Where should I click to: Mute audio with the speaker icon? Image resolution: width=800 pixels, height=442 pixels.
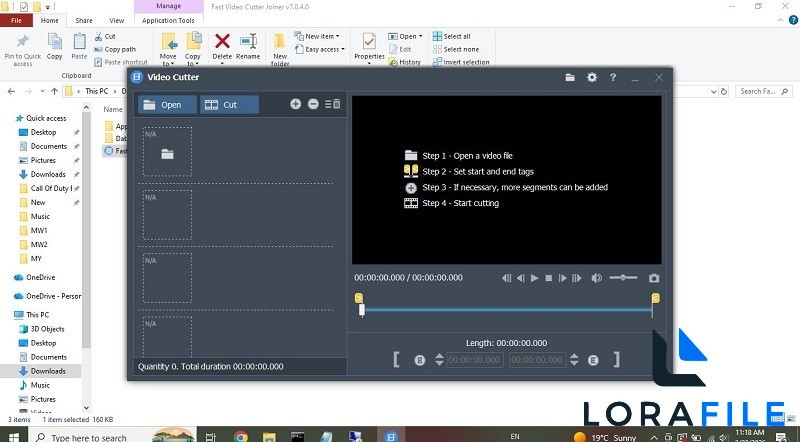pyautogui.click(x=596, y=278)
